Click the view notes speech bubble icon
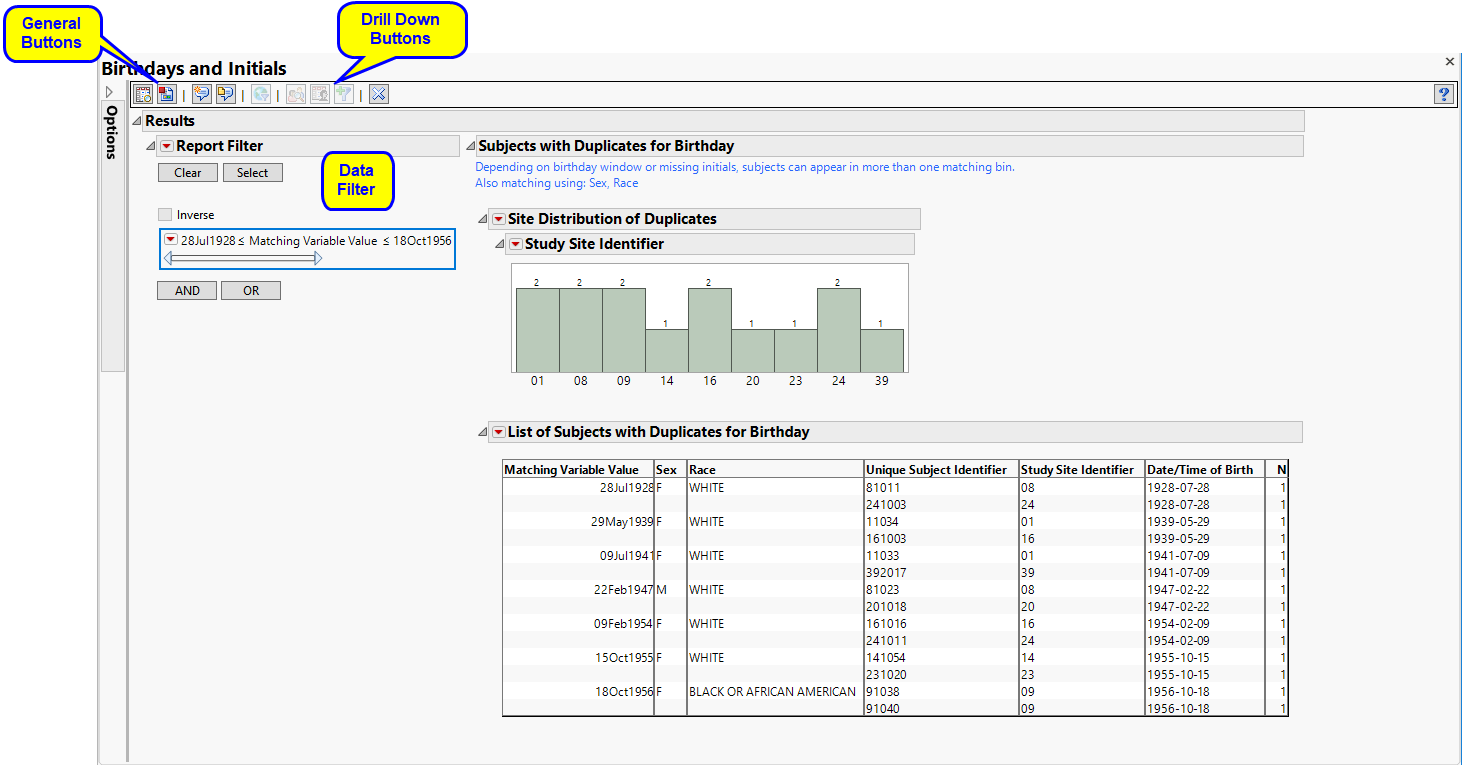The image size is (1462, 765). (x=225, y=94)
